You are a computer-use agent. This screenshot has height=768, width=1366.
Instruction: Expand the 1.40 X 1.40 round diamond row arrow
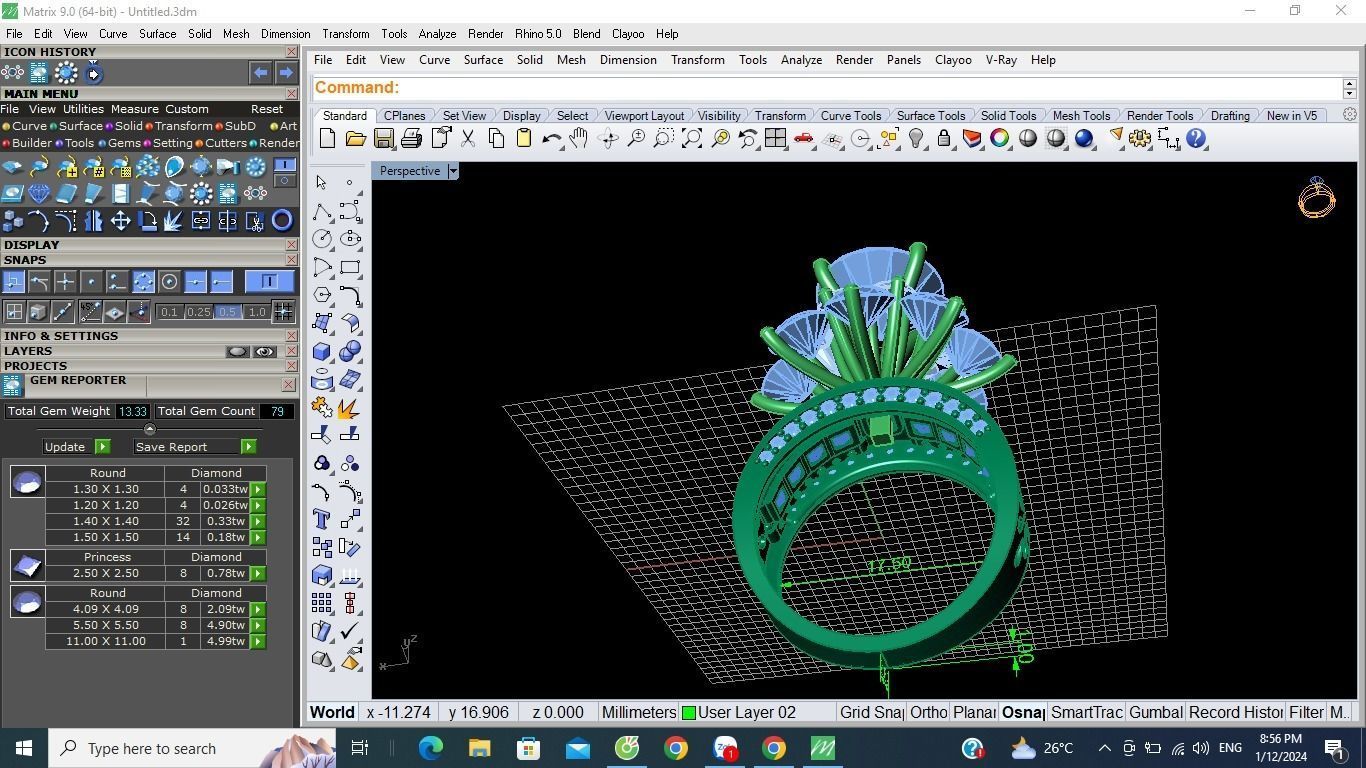(258, 521)
